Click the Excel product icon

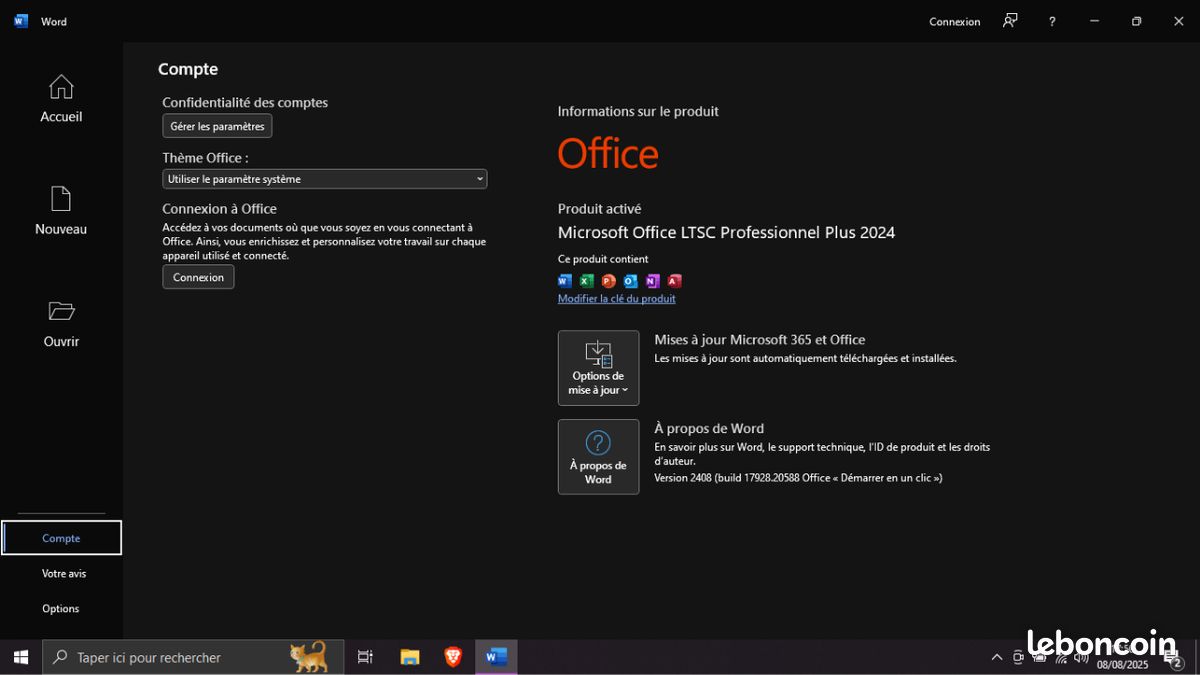(x=587, y=281)
